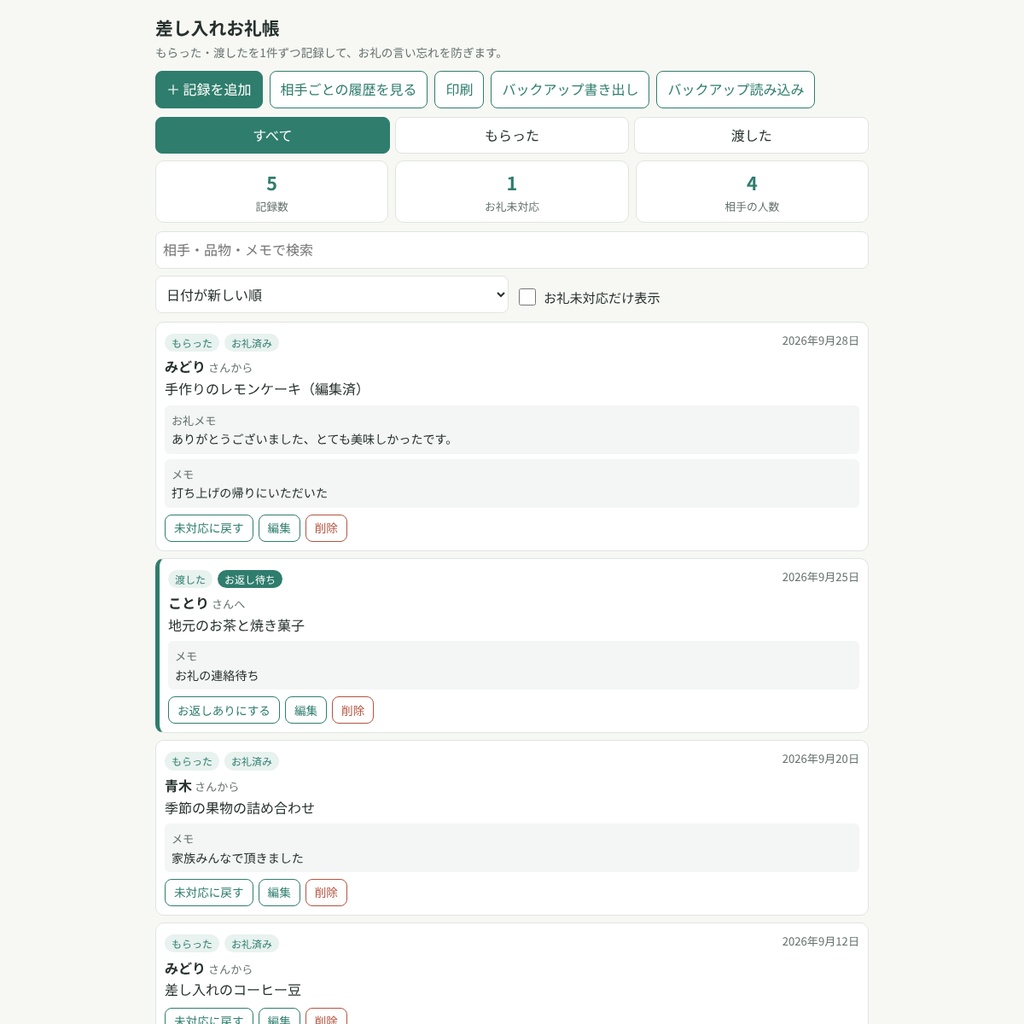The height and width of the screenshot is (1024, 1024).
Task: Switch to the もらった tab
Action: click(x=512, y=135)
